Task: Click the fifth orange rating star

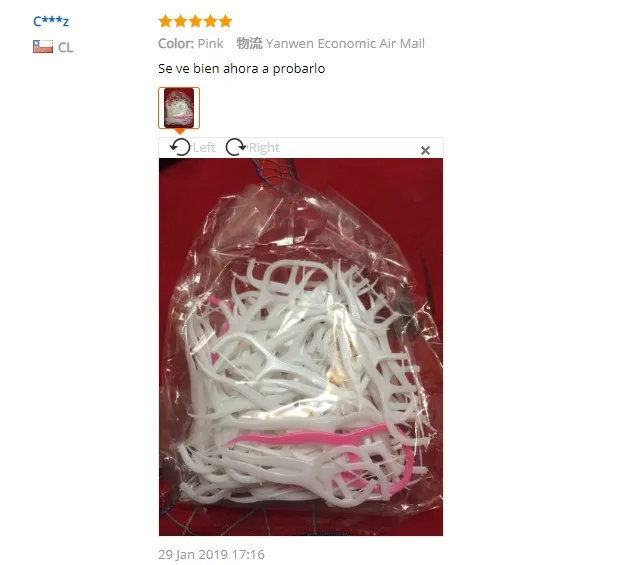Action: coord(225,21)
